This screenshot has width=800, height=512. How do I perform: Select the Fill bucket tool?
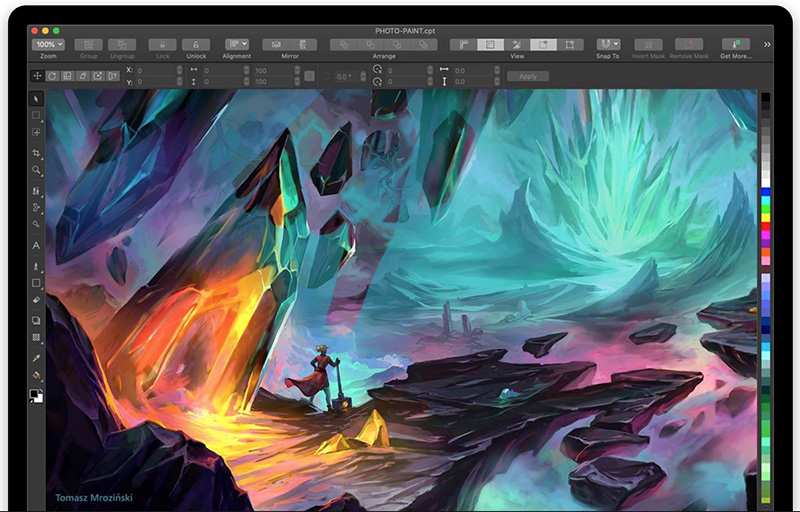[36, 375]
